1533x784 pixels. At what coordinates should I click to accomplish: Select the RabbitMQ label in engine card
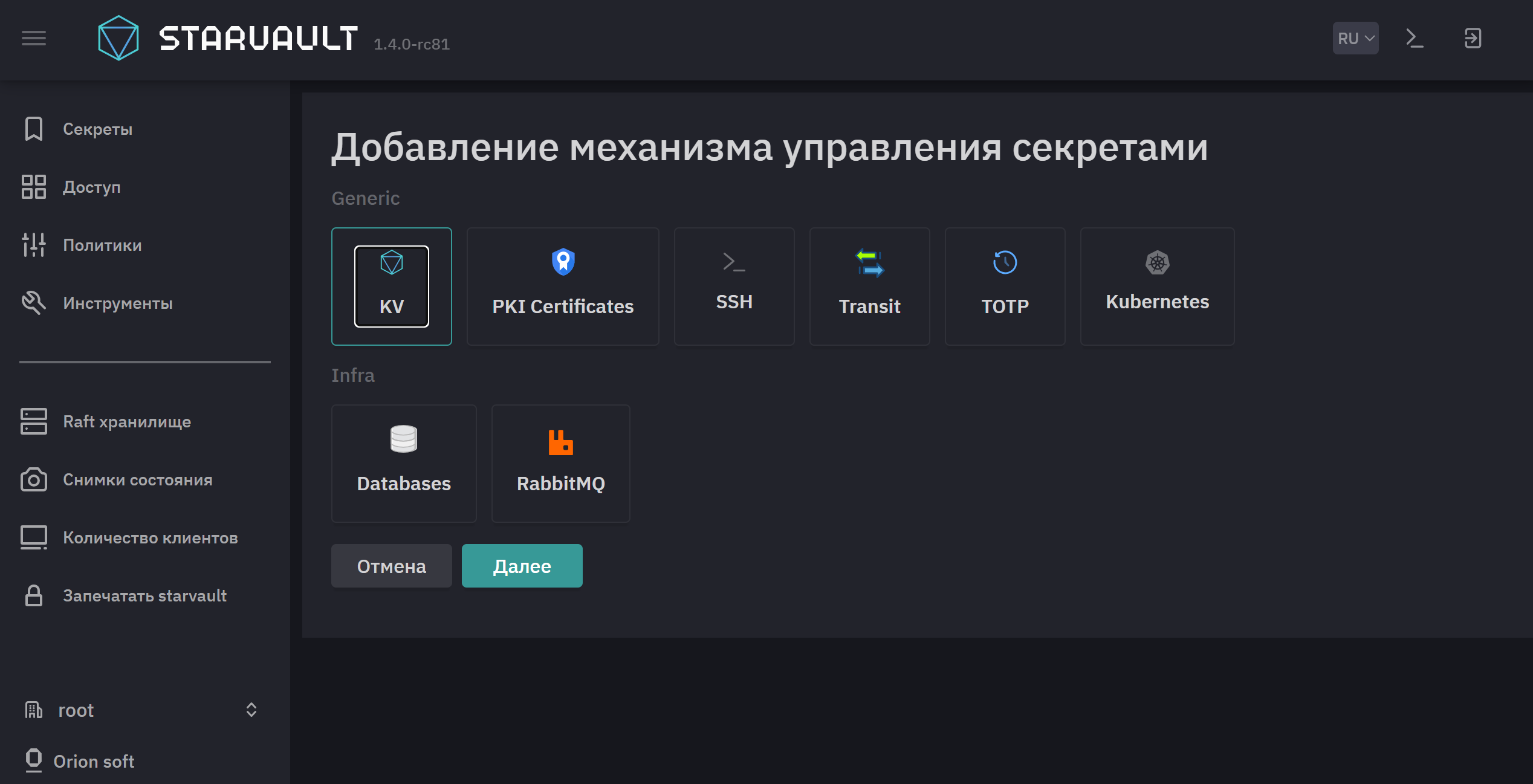pyautogui.click(x=560, y=484)
